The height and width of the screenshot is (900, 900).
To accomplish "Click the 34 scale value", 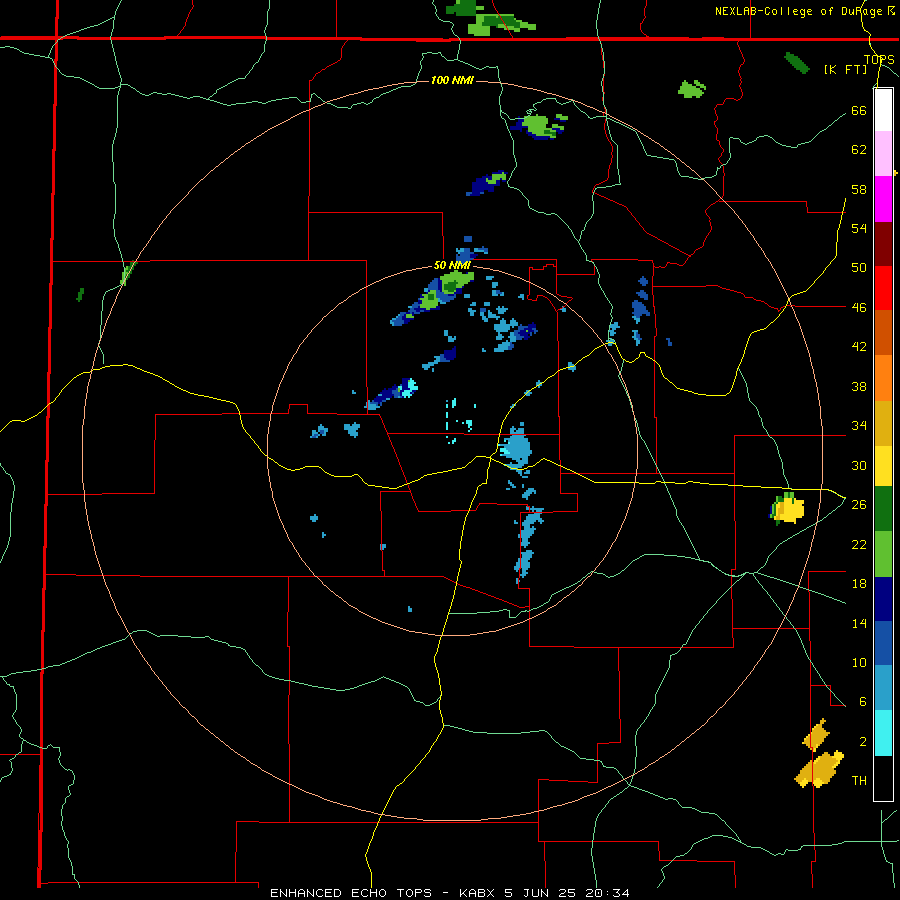I will pos(859,426).
